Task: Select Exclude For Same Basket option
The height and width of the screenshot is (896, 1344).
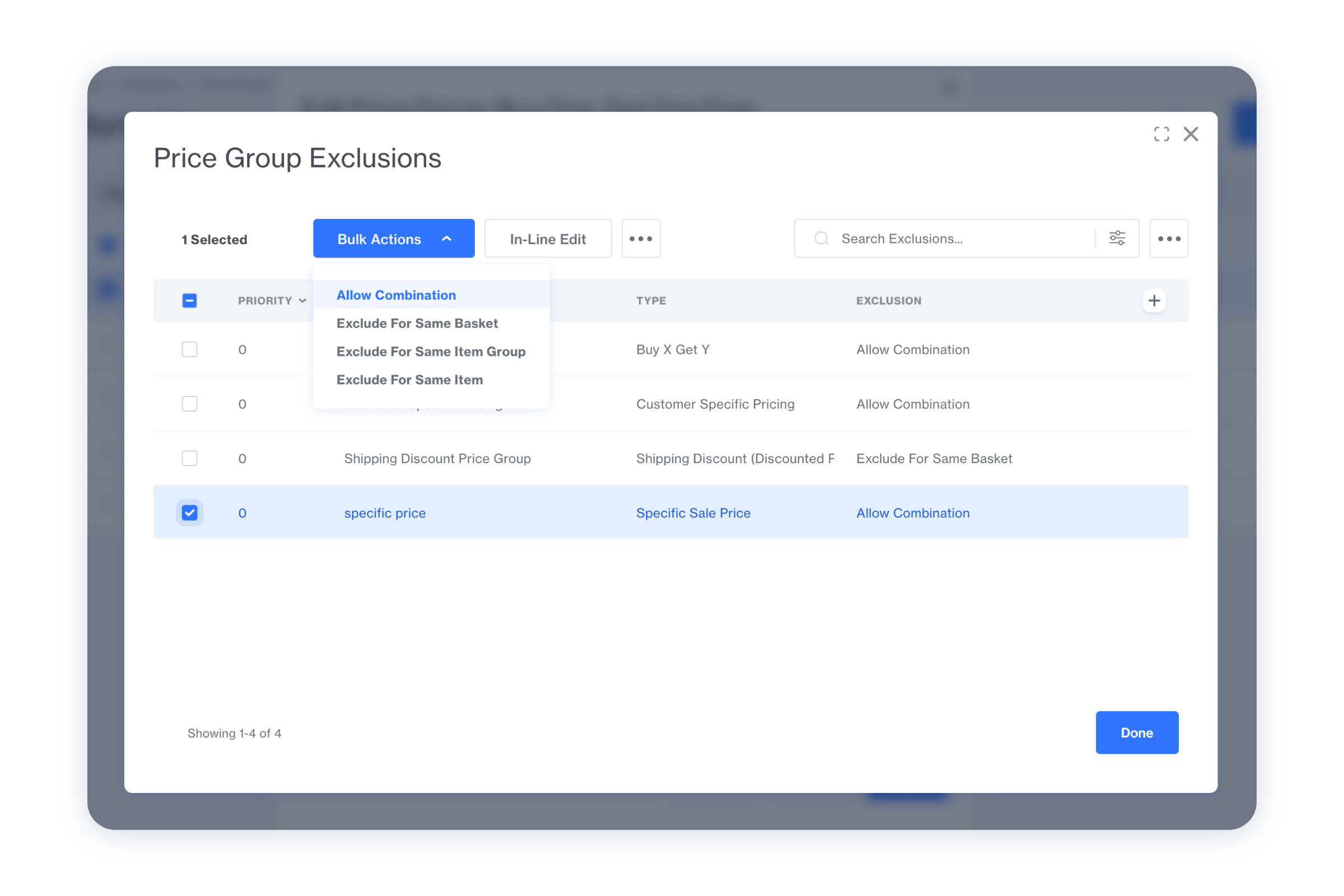Action: click(x=417, y=324)
